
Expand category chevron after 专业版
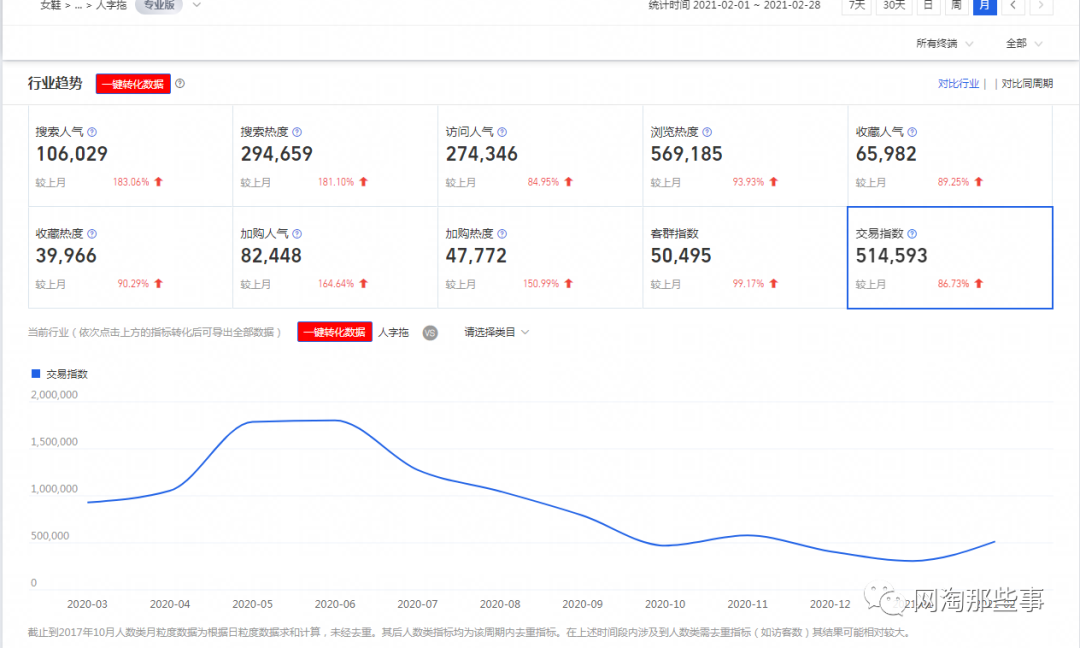point(196,5)
